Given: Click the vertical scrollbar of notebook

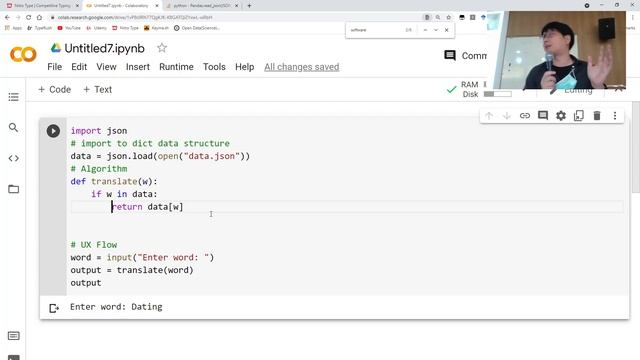Looking at the screenshot, I should click(x=636, y=147).
